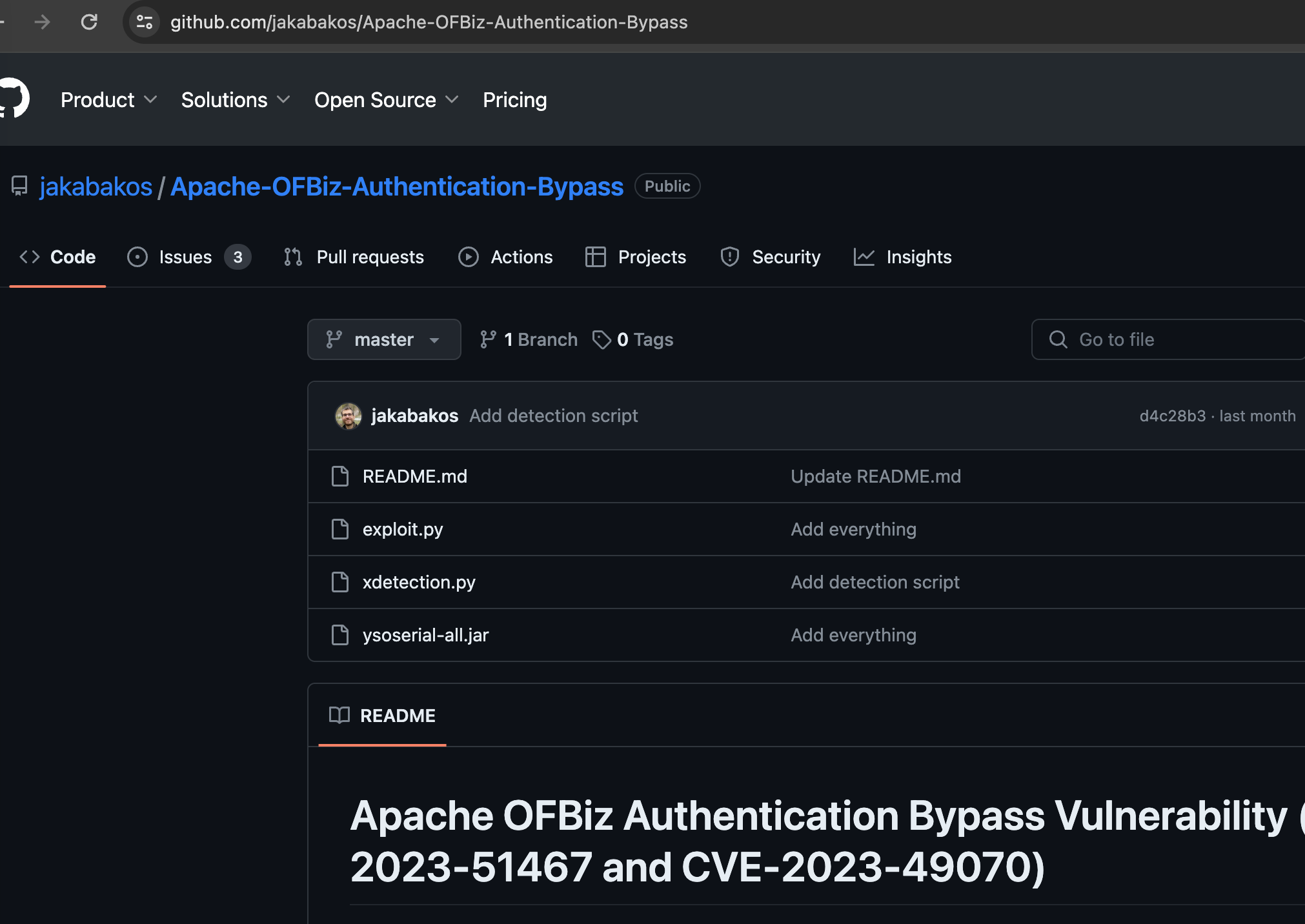Viewport: 1305px width, 924px height.
Task: Open commit hash d4c28b3
Action: pyautogui.click(x=1172, y=416)
